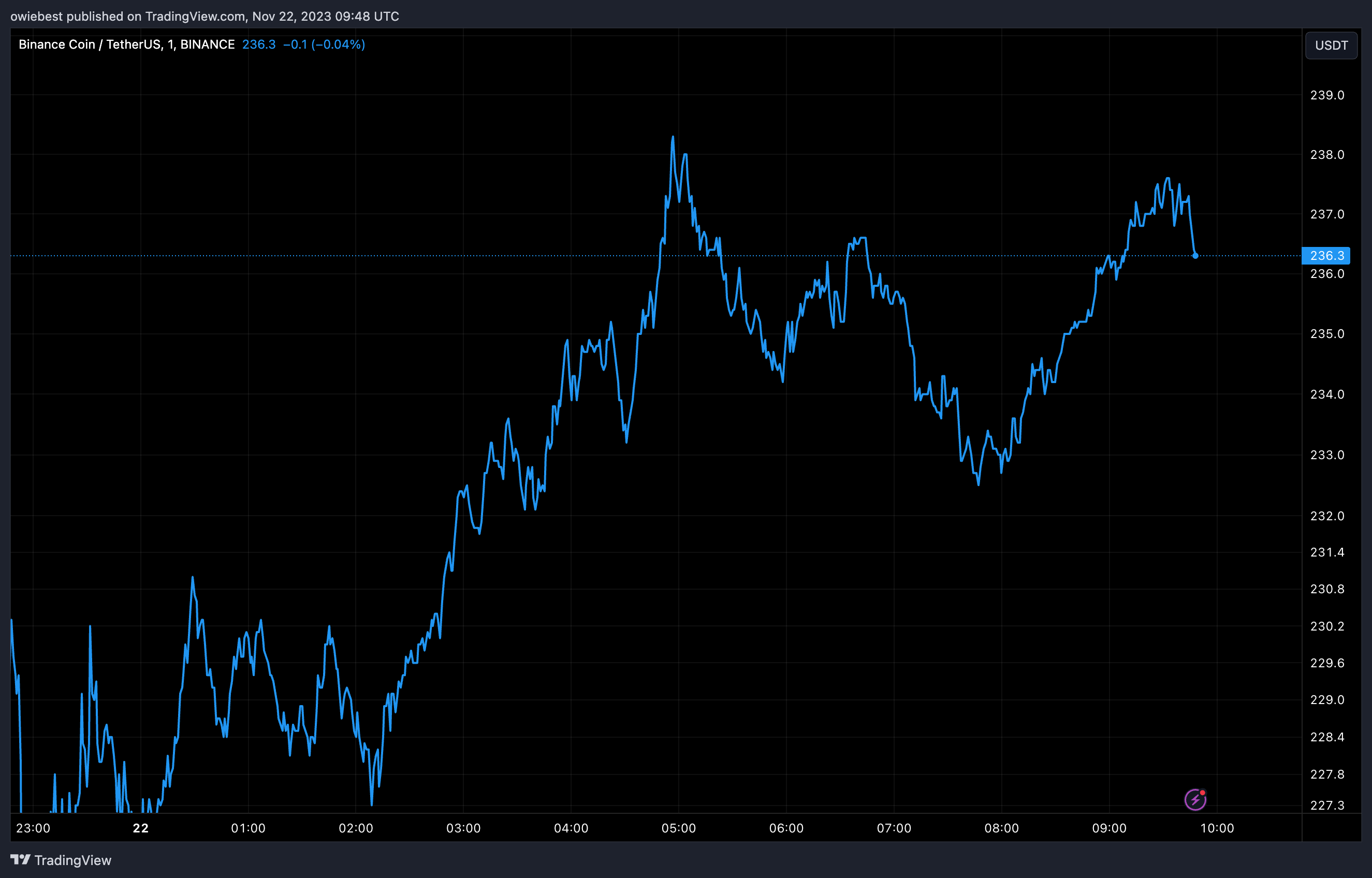Click the 239.0 price axis label
1372x878 pixels.
[x=1326, y=95]
